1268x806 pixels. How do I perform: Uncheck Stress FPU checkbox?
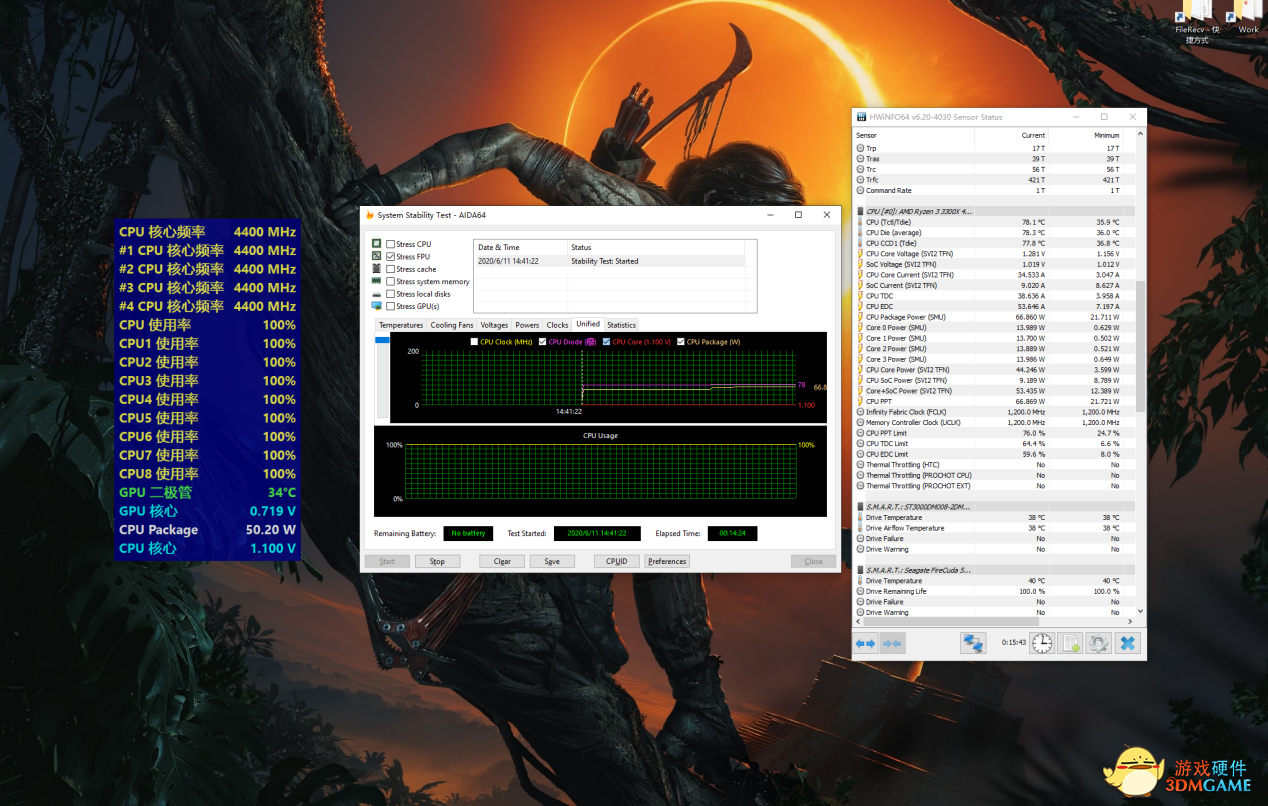pyautogui.click(x=391, y=256)
